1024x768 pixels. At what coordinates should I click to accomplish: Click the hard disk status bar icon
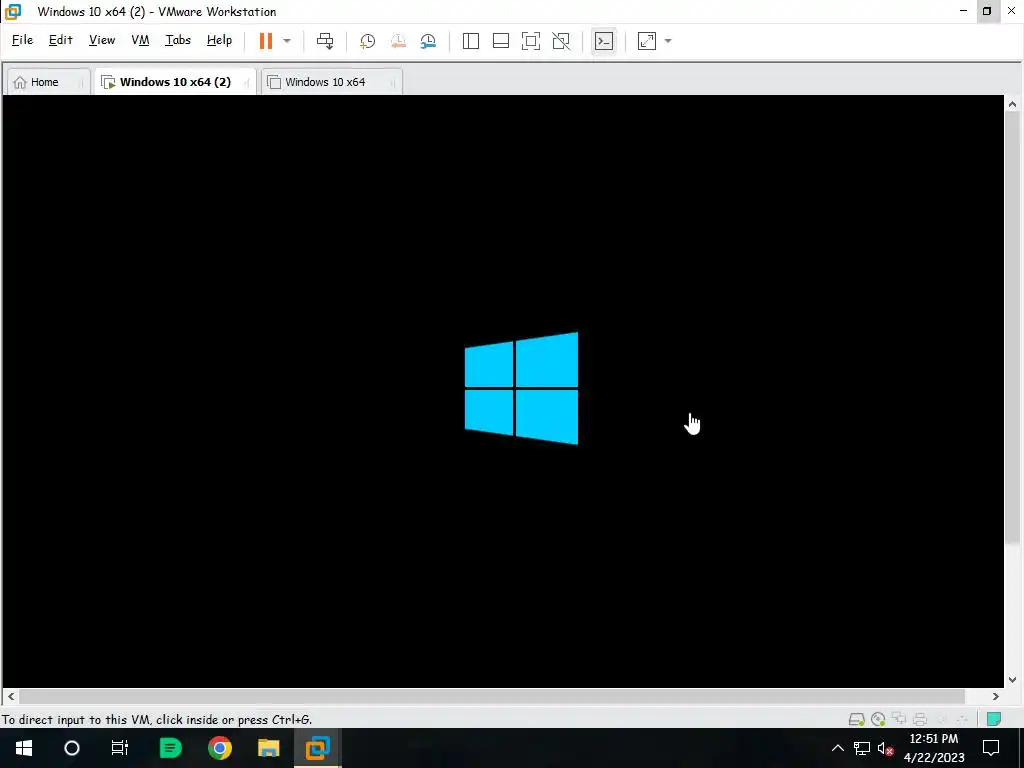click(x=856, y=720)
